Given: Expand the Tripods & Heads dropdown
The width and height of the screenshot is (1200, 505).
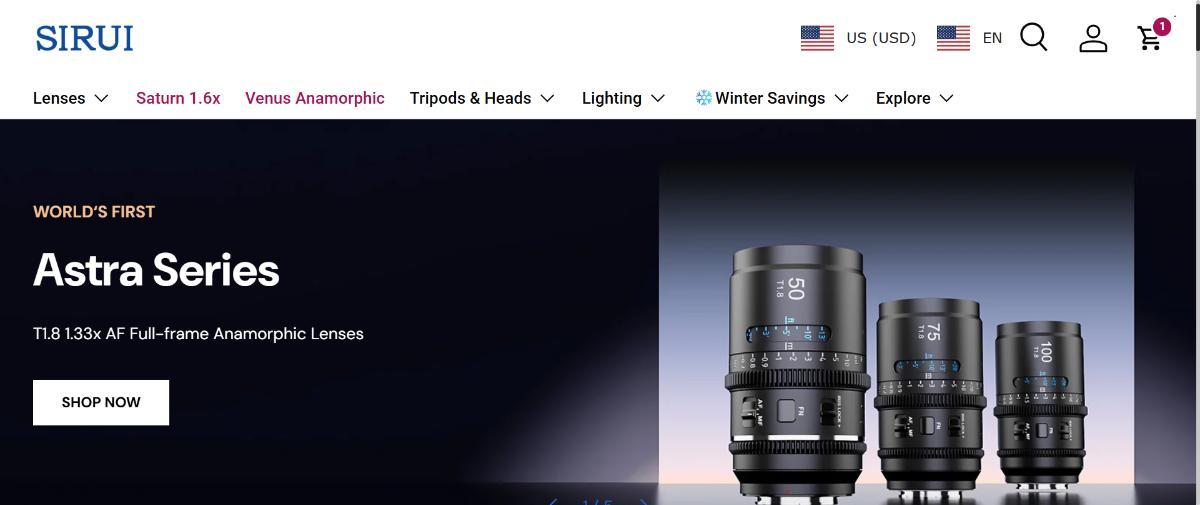Looking at the screenshot, I should tap(482, 98).
